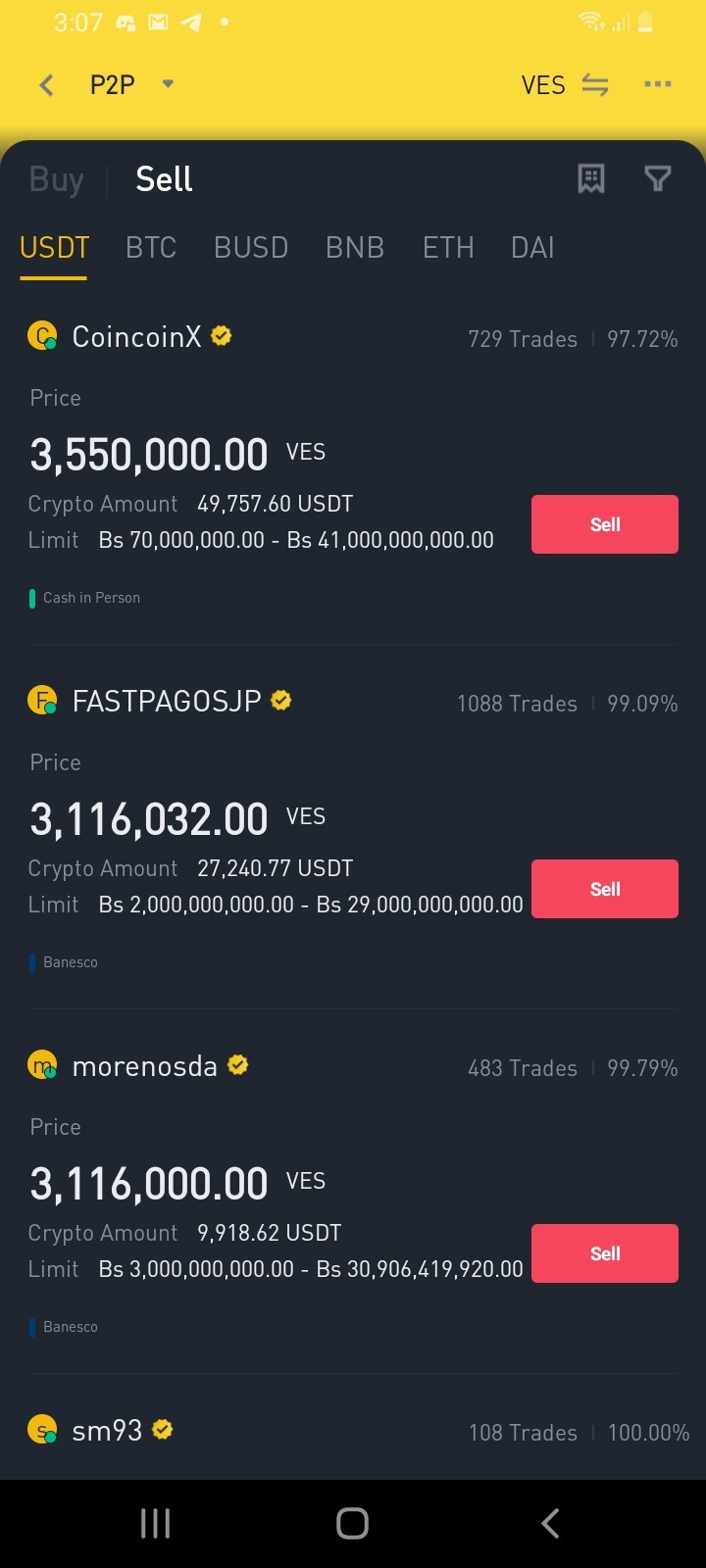Sell USDT to morenosda

click(605, 1253)
